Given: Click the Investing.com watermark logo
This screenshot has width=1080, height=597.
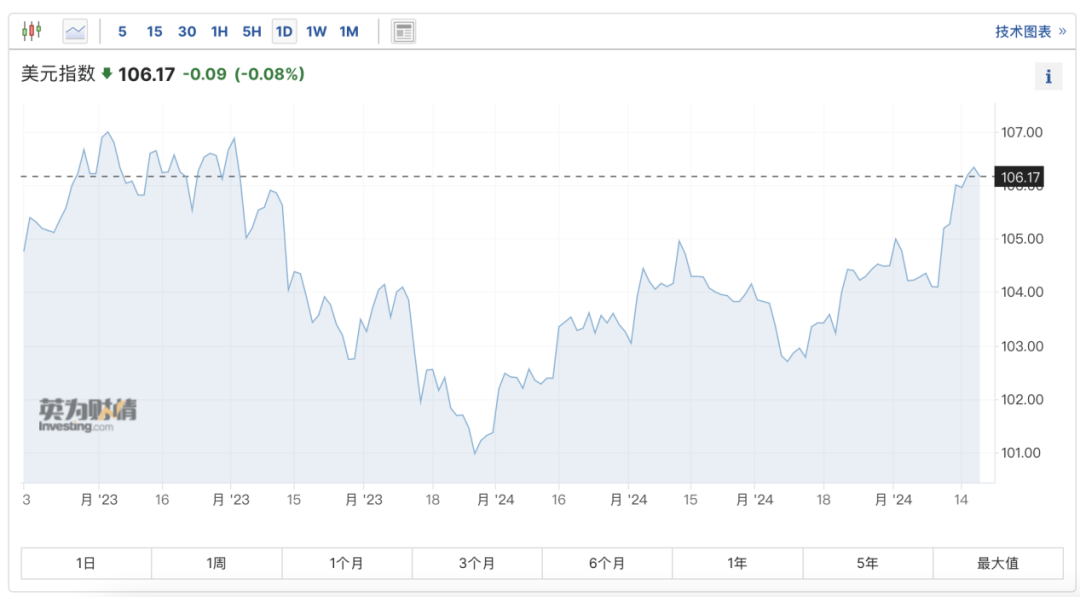Looking at the screenshot, I should pos(88,415).
